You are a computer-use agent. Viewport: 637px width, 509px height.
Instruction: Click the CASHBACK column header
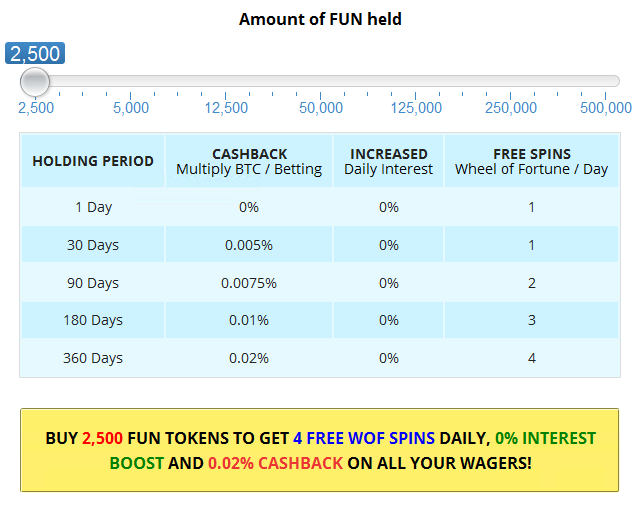point(249,161)
